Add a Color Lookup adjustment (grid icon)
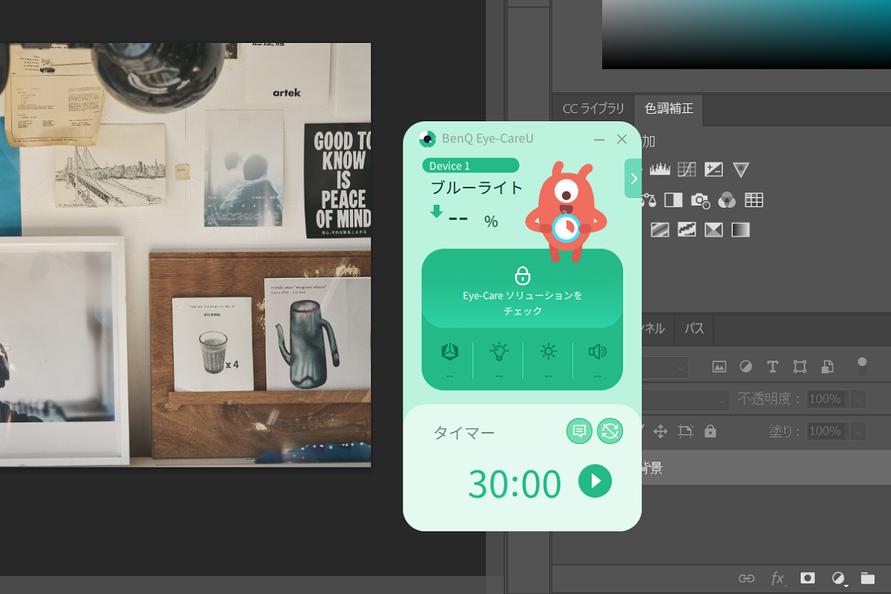Viewport: 891px width, 594px height. point(754,200)
